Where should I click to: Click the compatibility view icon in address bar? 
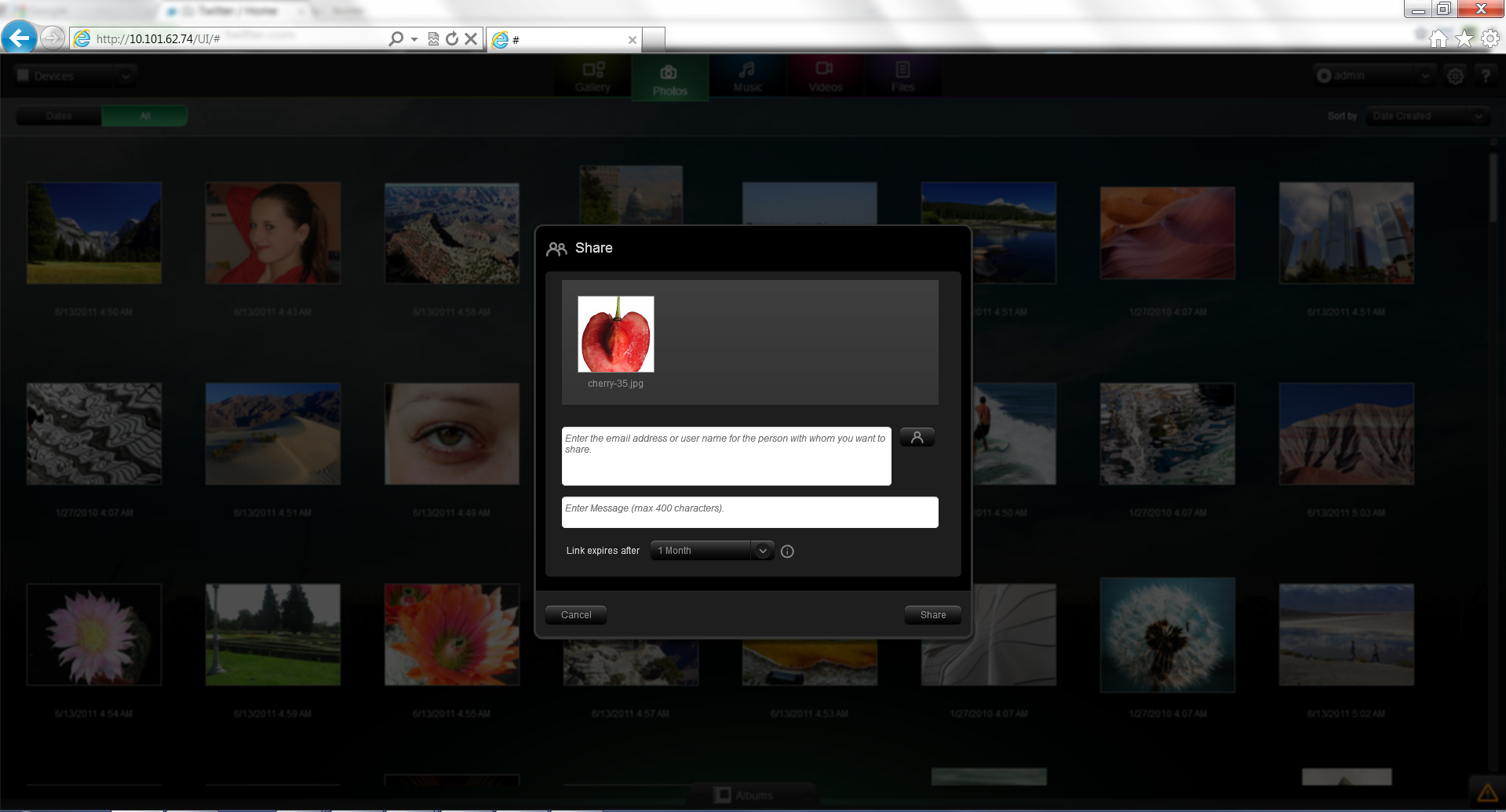433,38
